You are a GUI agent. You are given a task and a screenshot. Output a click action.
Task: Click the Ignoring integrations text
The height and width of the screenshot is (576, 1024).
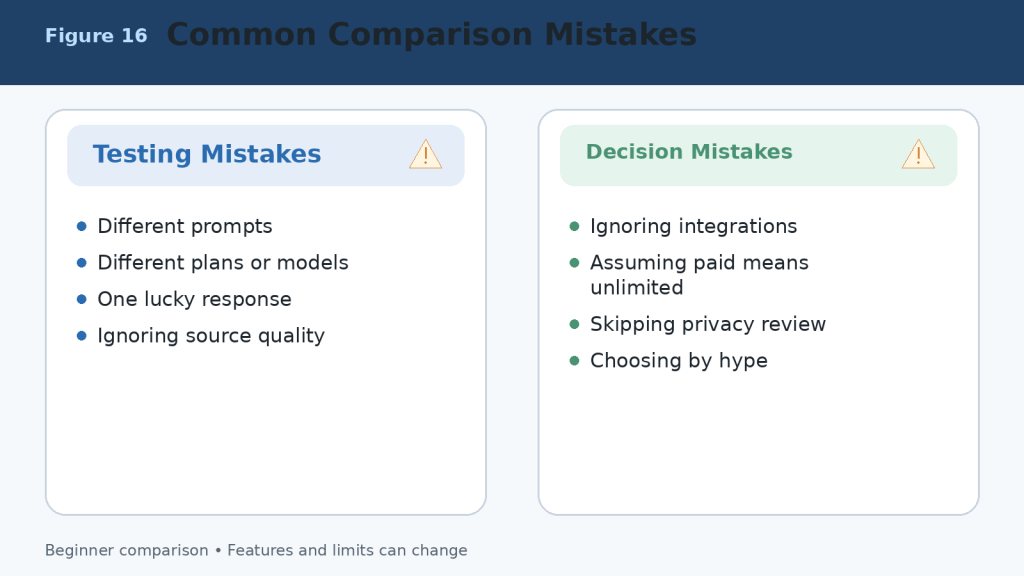[694, 226]
